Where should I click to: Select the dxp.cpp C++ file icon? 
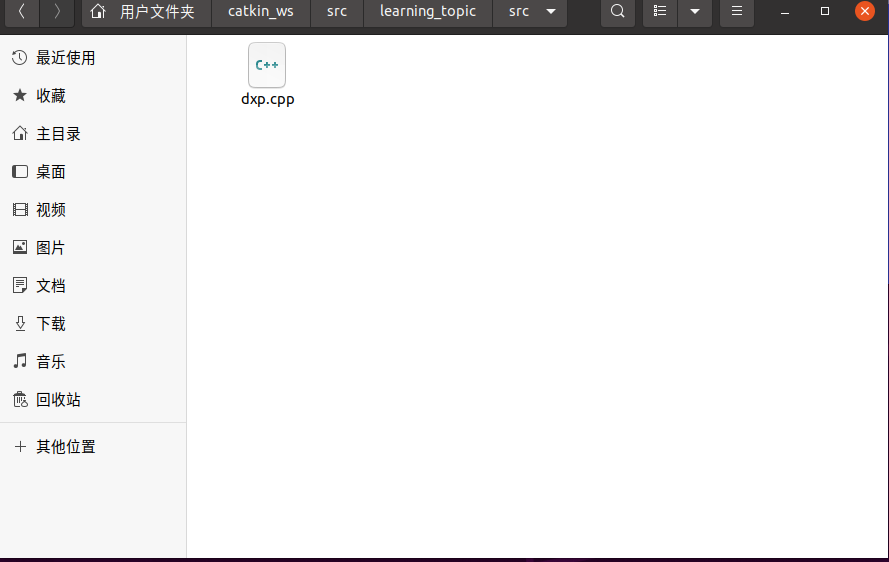click(267, 65)
